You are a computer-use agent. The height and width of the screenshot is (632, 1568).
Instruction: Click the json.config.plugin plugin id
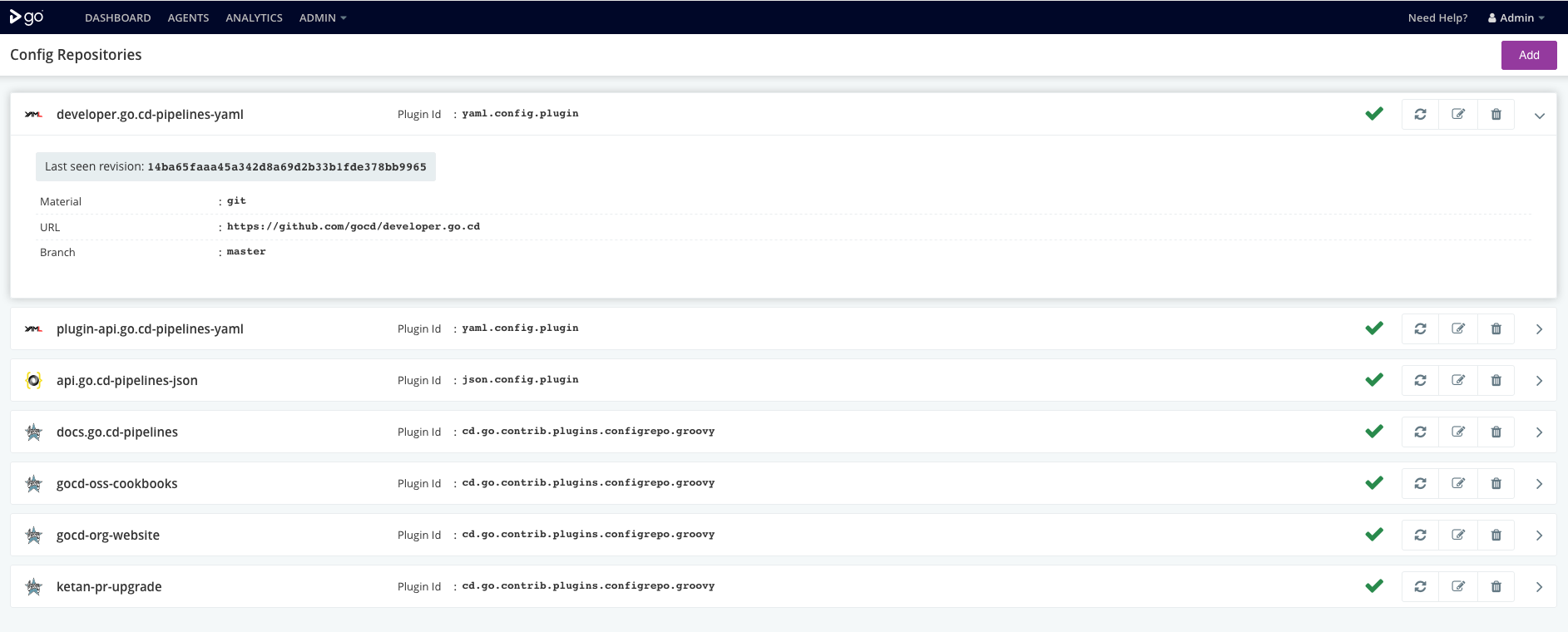(x=521, y=379)
